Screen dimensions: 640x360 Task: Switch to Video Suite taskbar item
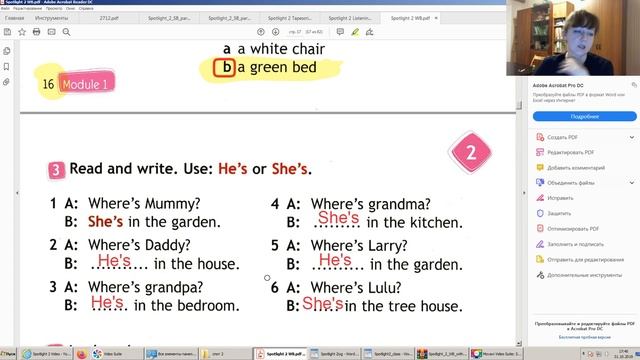click(116, 354)
